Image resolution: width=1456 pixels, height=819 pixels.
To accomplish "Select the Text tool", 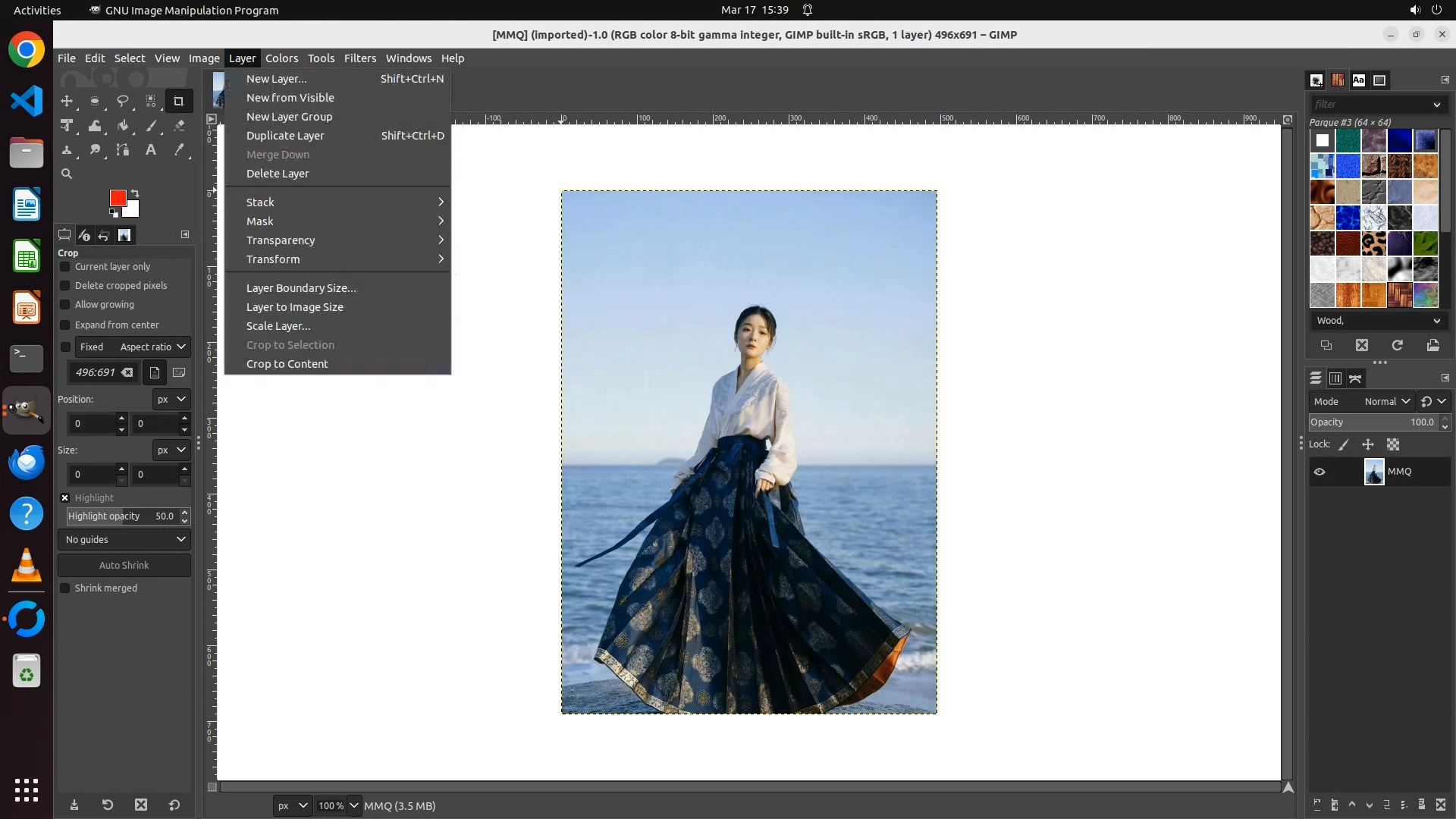I will pyautogui.click(x=151, y=150).
